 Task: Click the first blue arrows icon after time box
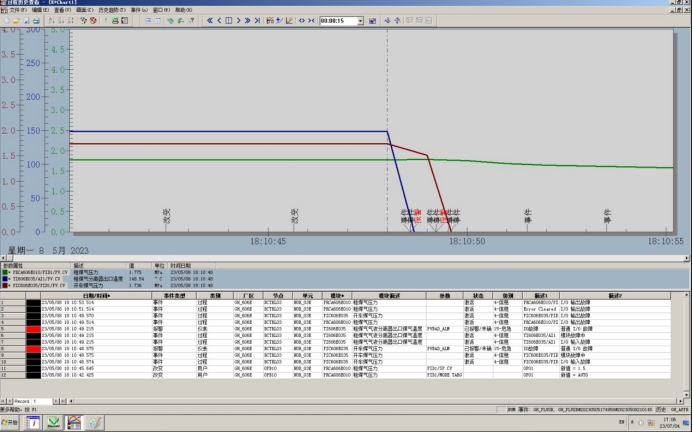(x=388, y=21)
